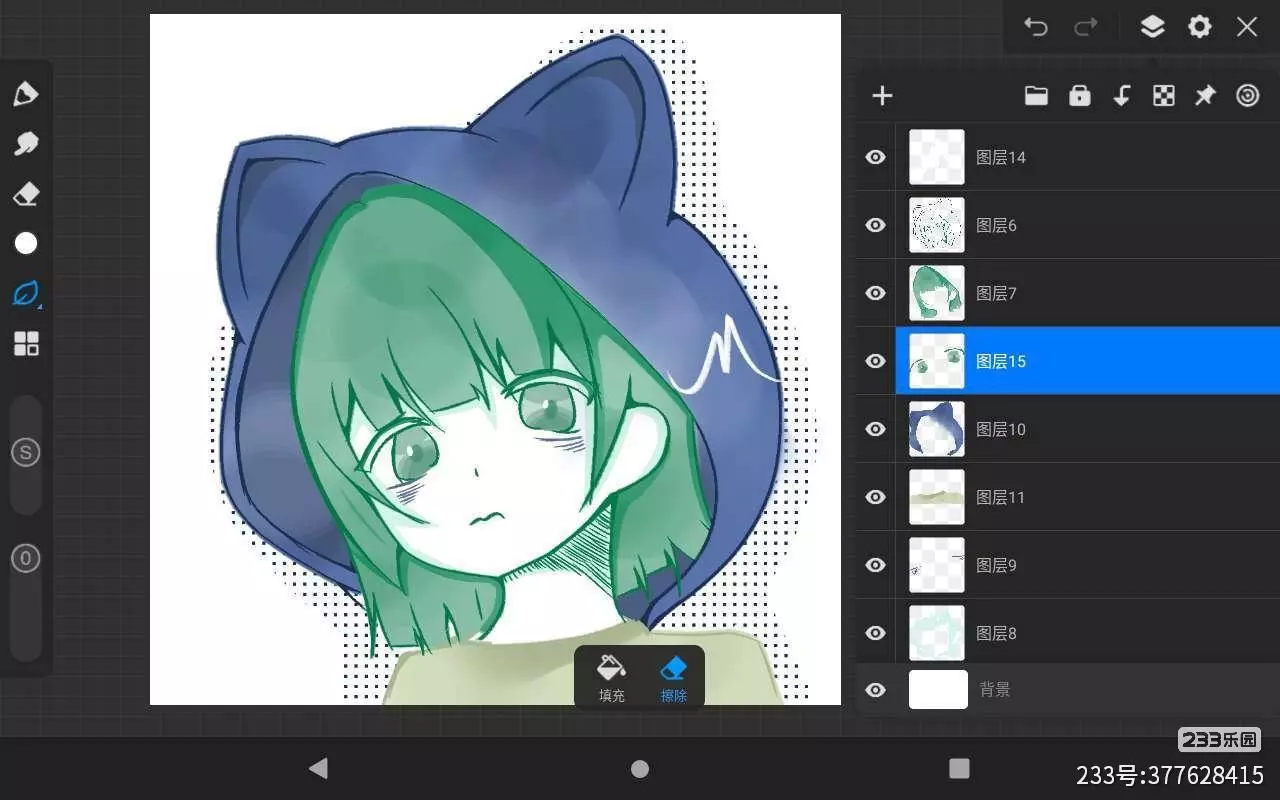Screen dimensions: 1280x800
Task: Hide layer 图层14
Action: 876,157
